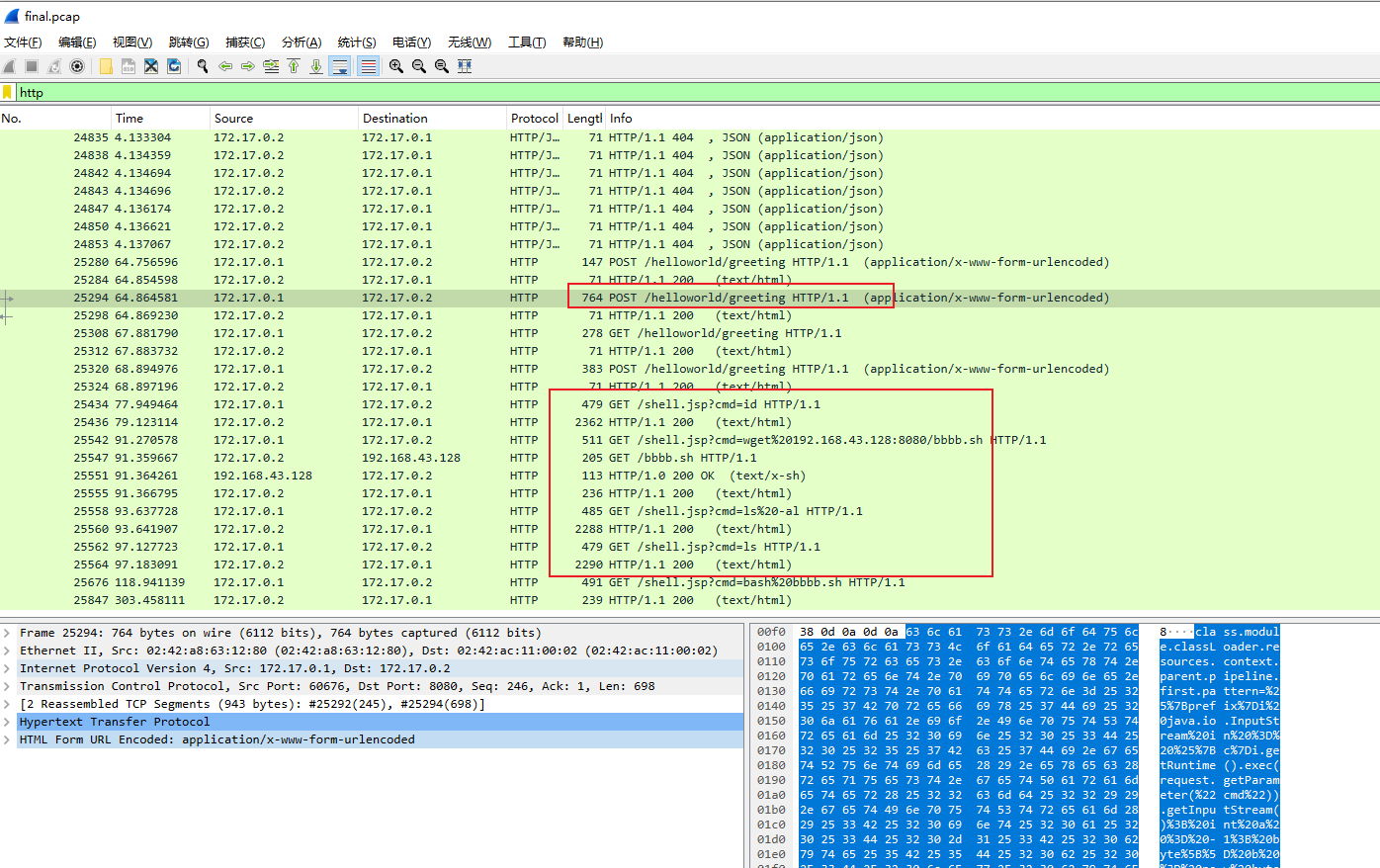1380x868 pixels.
Task: Expand the Internet Protocol Version 4 row
Action: pos(8,668)
